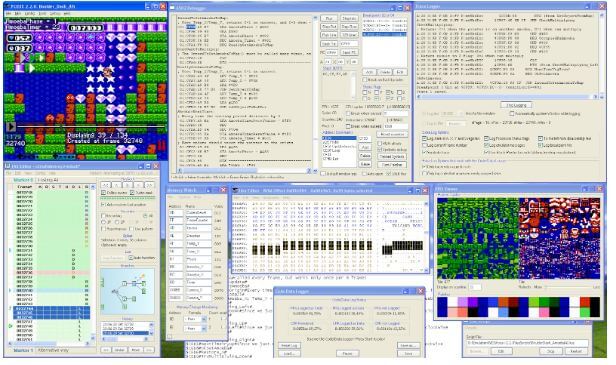Open the first formula dropdown in Memory Watch

195,319
